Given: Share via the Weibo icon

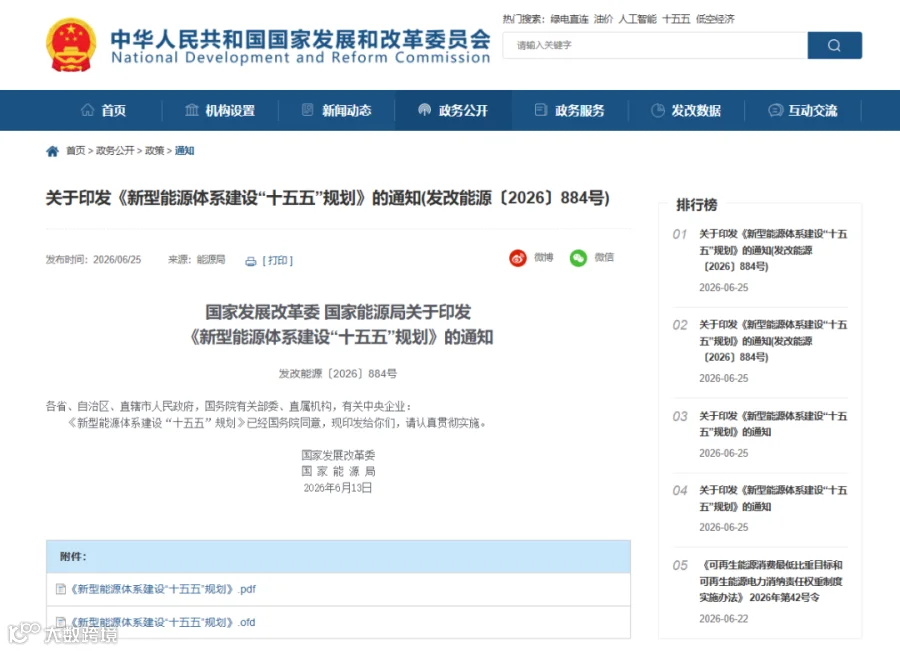Looking at the screenshot, I should point(518,258).
